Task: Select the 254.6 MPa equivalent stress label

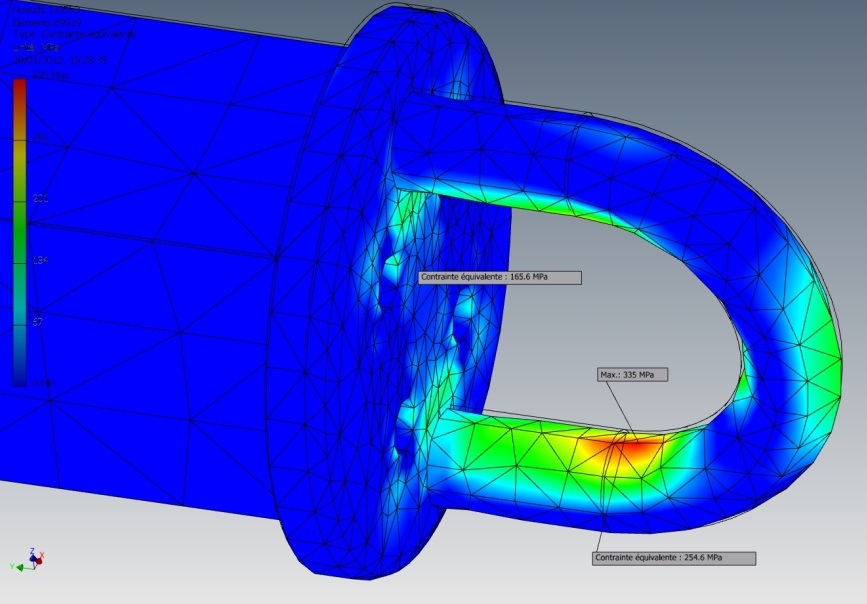Action: pos(674,558)
